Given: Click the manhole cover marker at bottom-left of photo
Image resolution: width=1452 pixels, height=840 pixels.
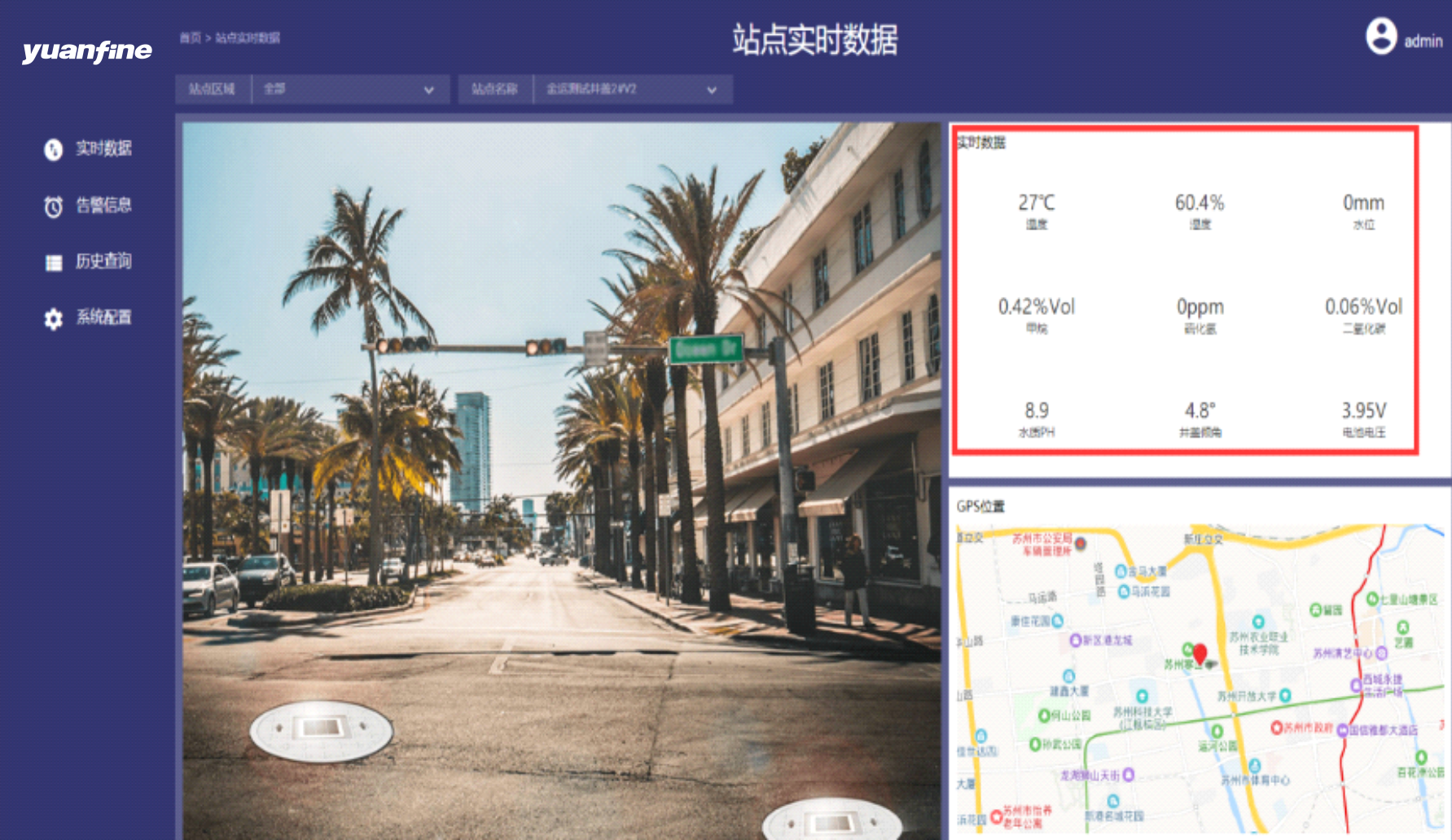Looking at the screenshot, I should coord(321,730).
